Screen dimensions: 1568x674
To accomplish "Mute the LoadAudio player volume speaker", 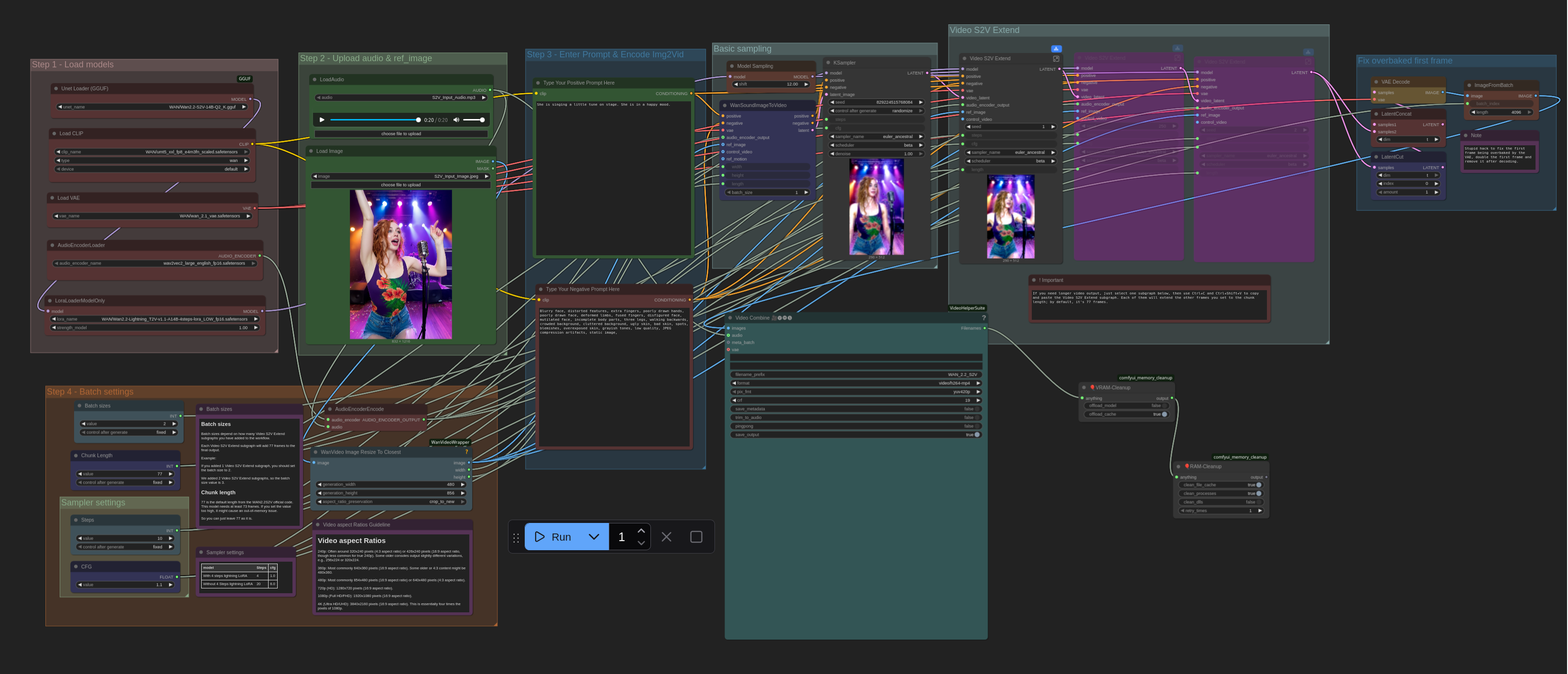I will (x=456, y=120).
